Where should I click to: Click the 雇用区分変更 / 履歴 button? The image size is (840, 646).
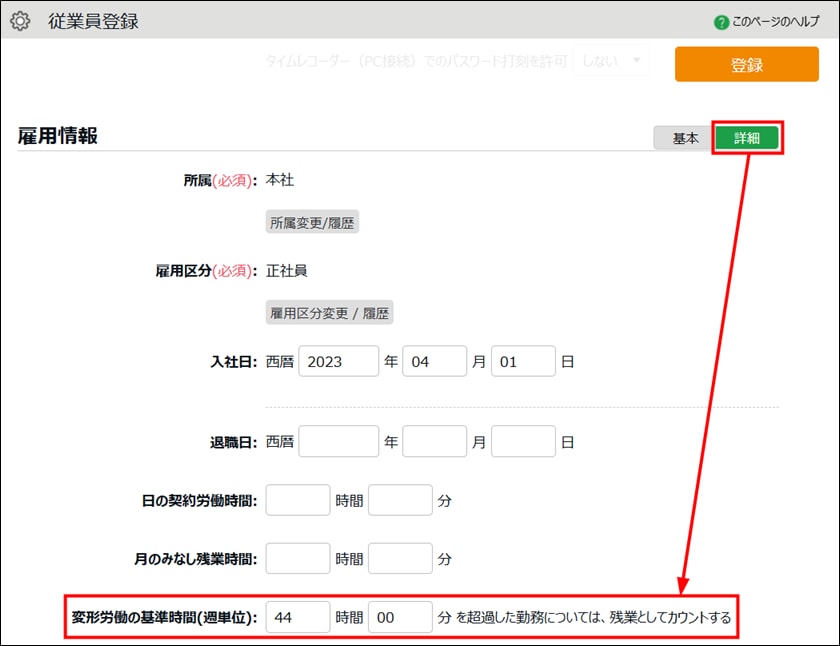coord(329,313)
